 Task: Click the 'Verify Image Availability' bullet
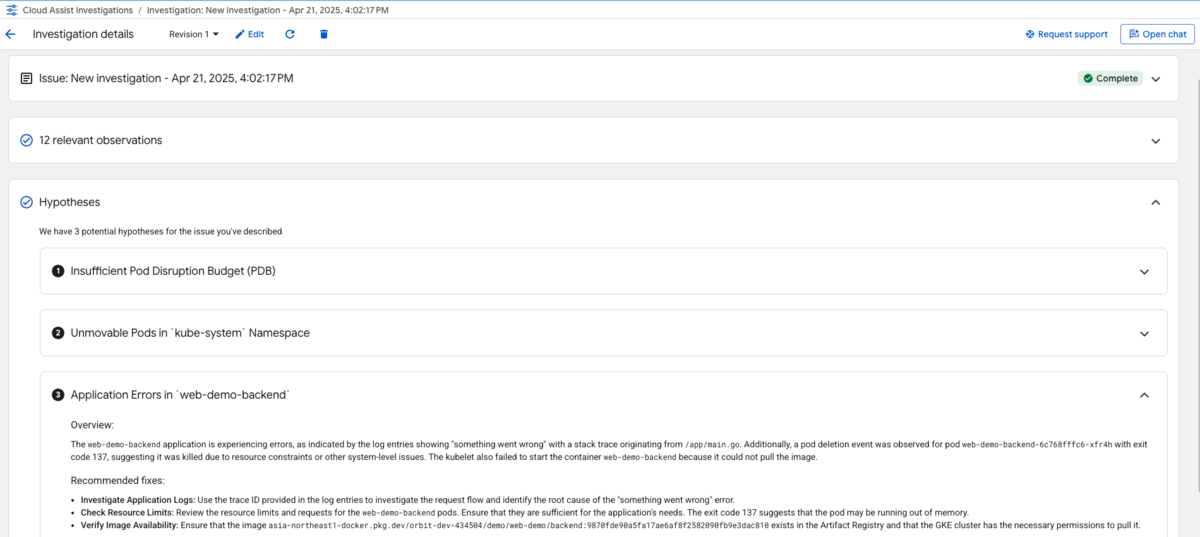[131, 525]
